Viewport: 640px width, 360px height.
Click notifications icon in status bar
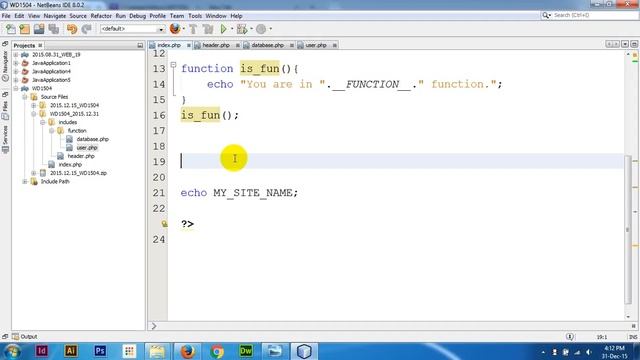pyautogui.click(x=570, y=337)
